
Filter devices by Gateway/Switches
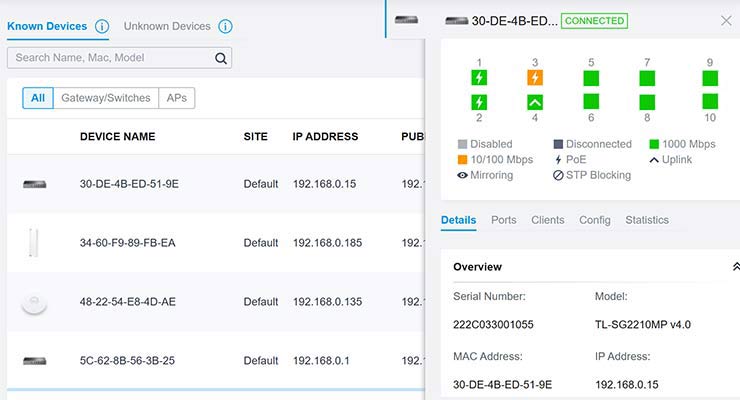[105, 98]
